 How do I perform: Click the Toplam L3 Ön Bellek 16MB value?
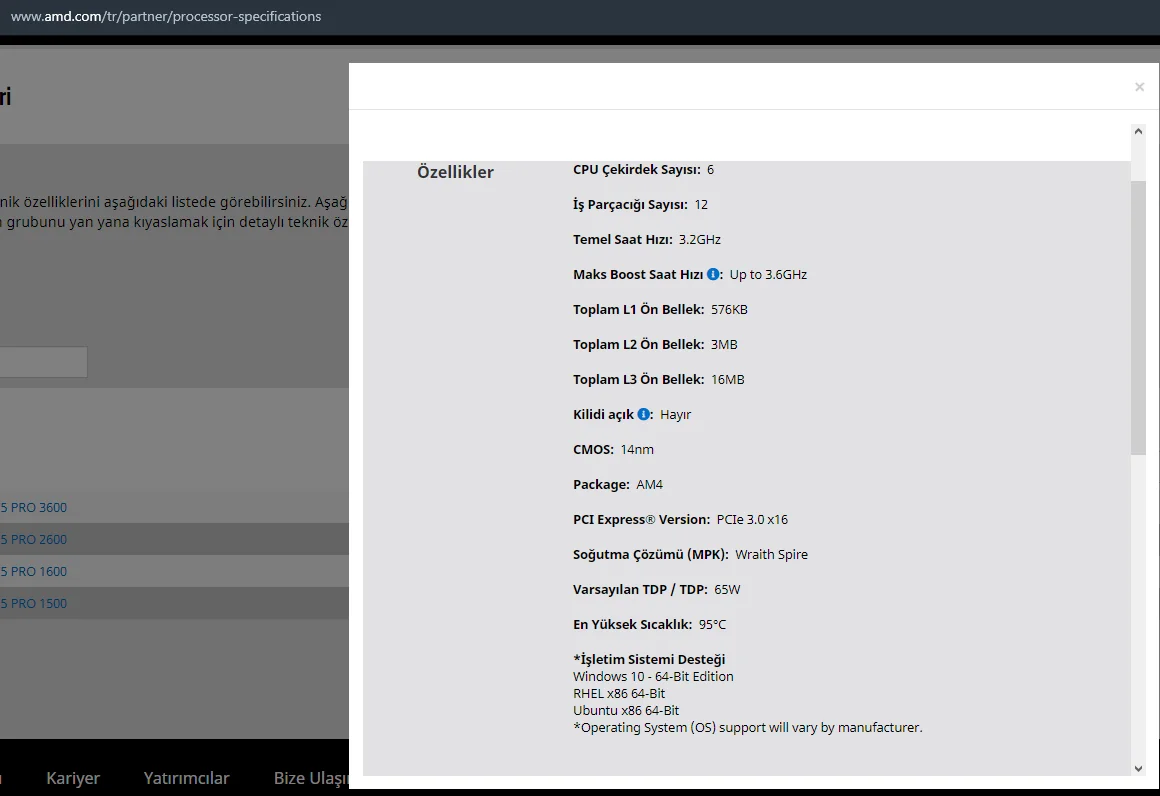click(727, 379)
